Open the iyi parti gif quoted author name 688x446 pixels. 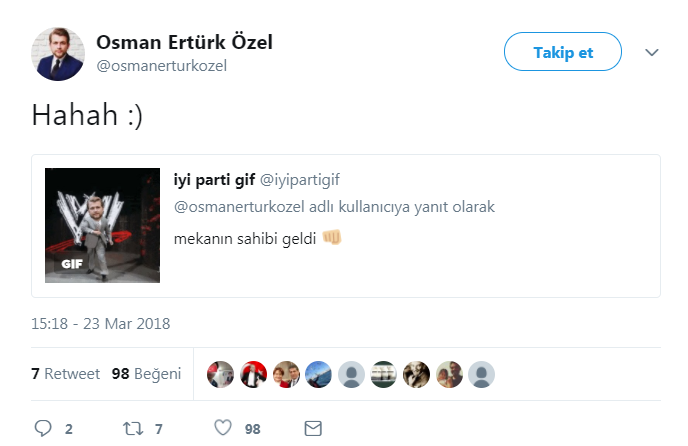214,180
